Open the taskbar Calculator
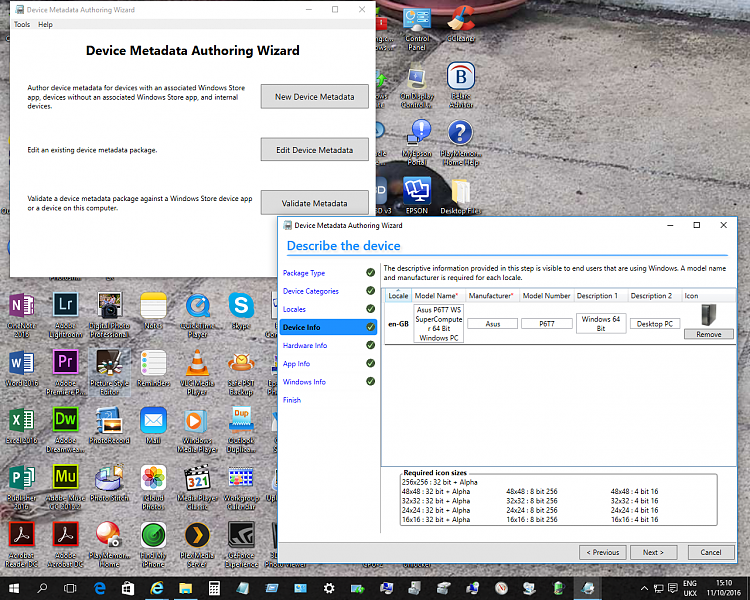The width and height of the screenshot is (750, 600). (x=214, y=588)
